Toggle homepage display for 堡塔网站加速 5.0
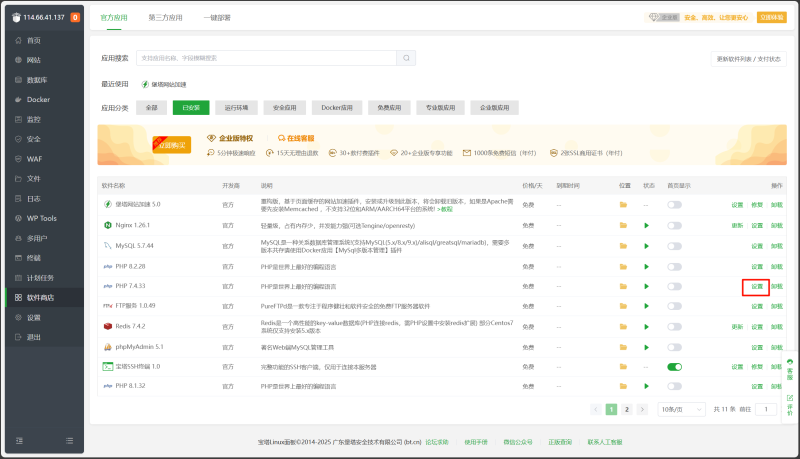This screenshot has height=459, width=800. (x=674, y=205)
